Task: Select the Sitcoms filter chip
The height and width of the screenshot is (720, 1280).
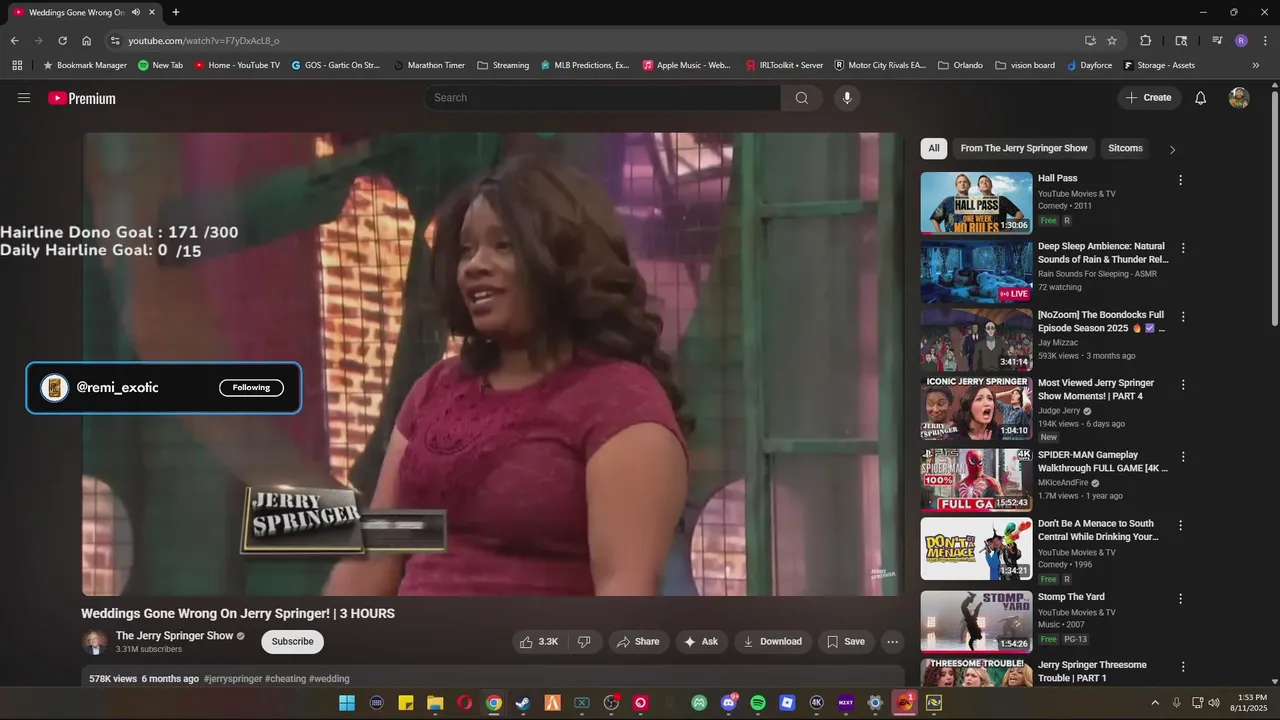Action: 1125,148
